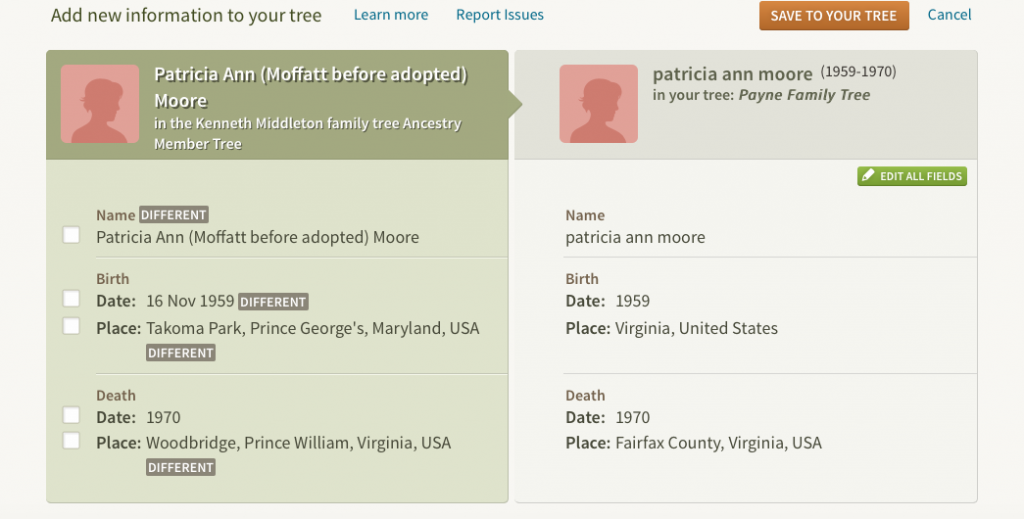1024x519 pixels.
Task: Select the Takoma Park birth place checkbox
Action: [71, 326]
